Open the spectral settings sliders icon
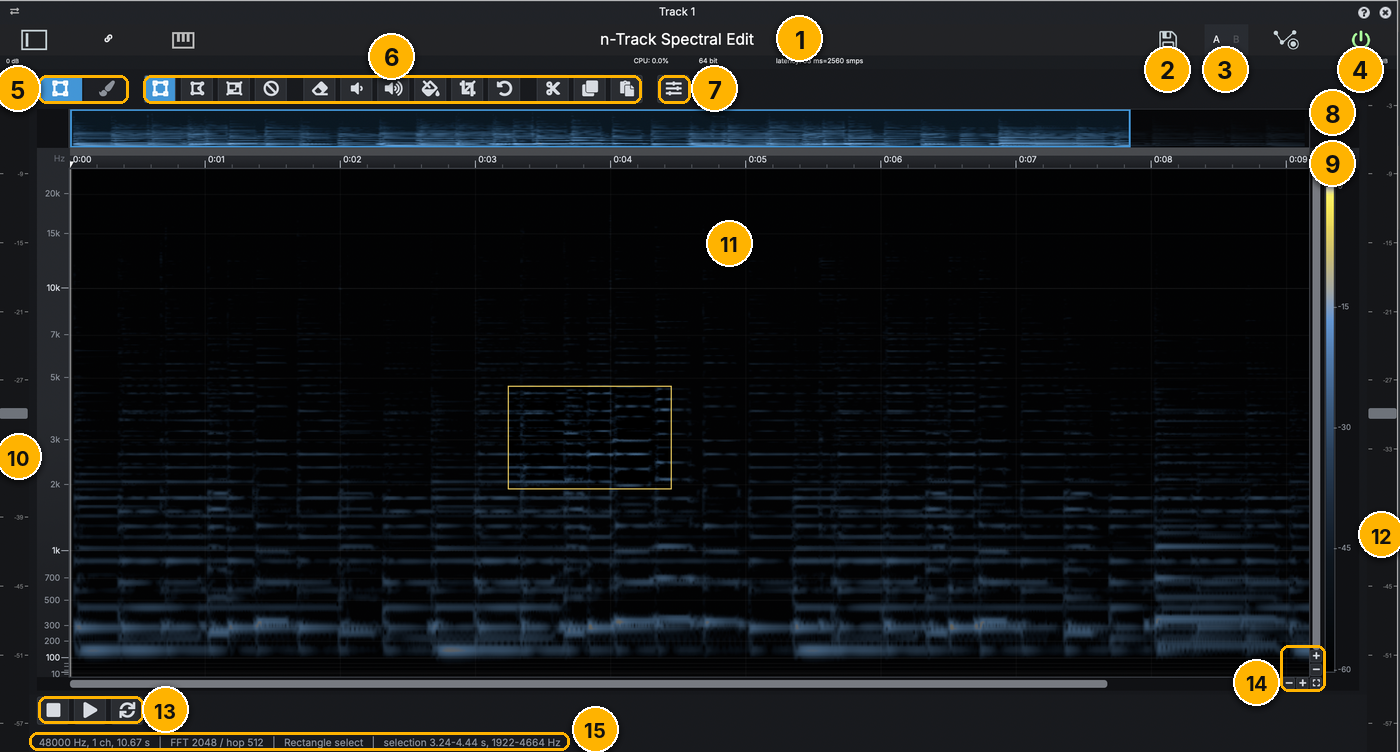The height and width of the screenshot is (752, 1400). 674,89
